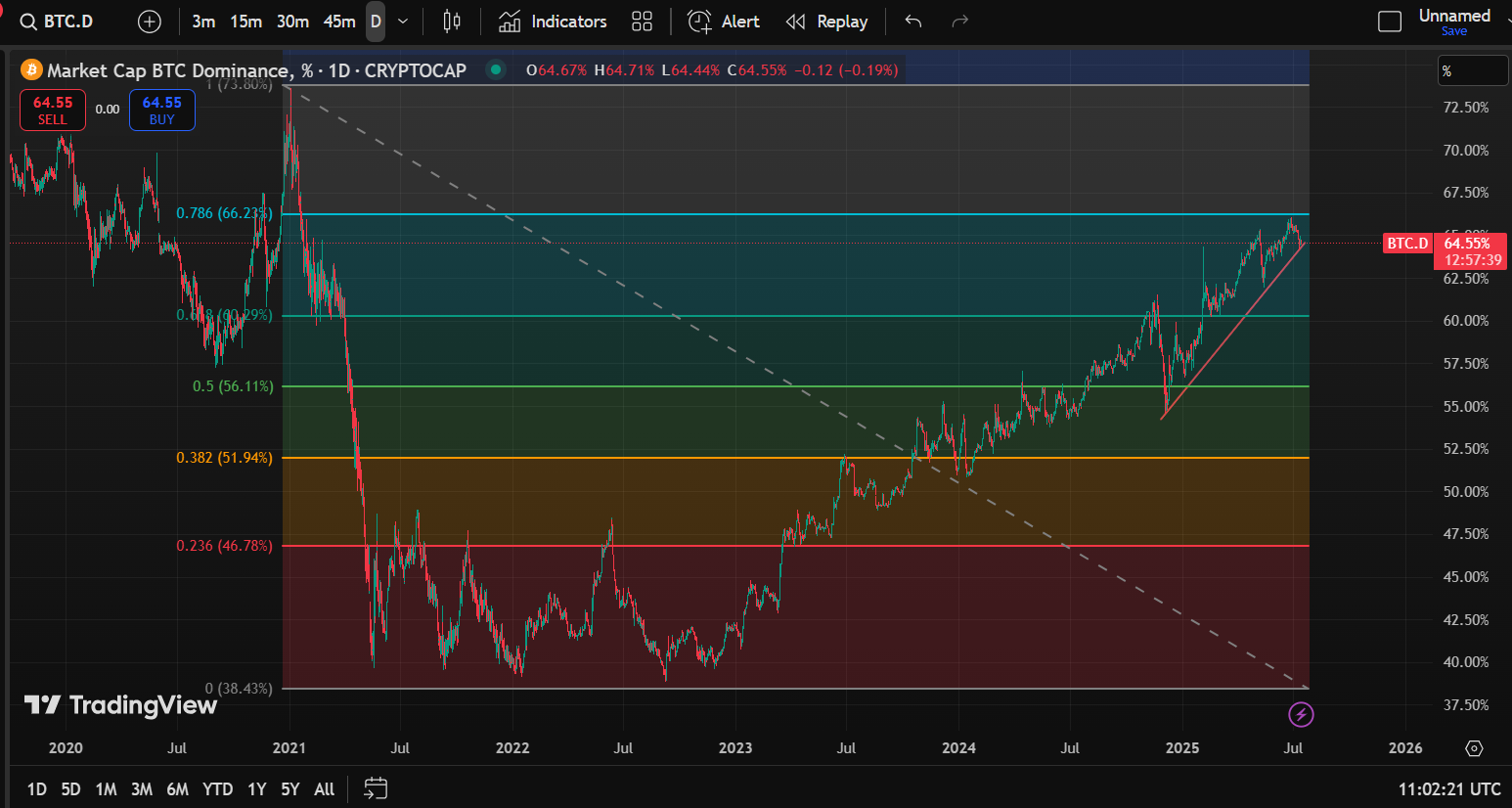
Task: Select the 15m interval
Action: click(245, 22)
